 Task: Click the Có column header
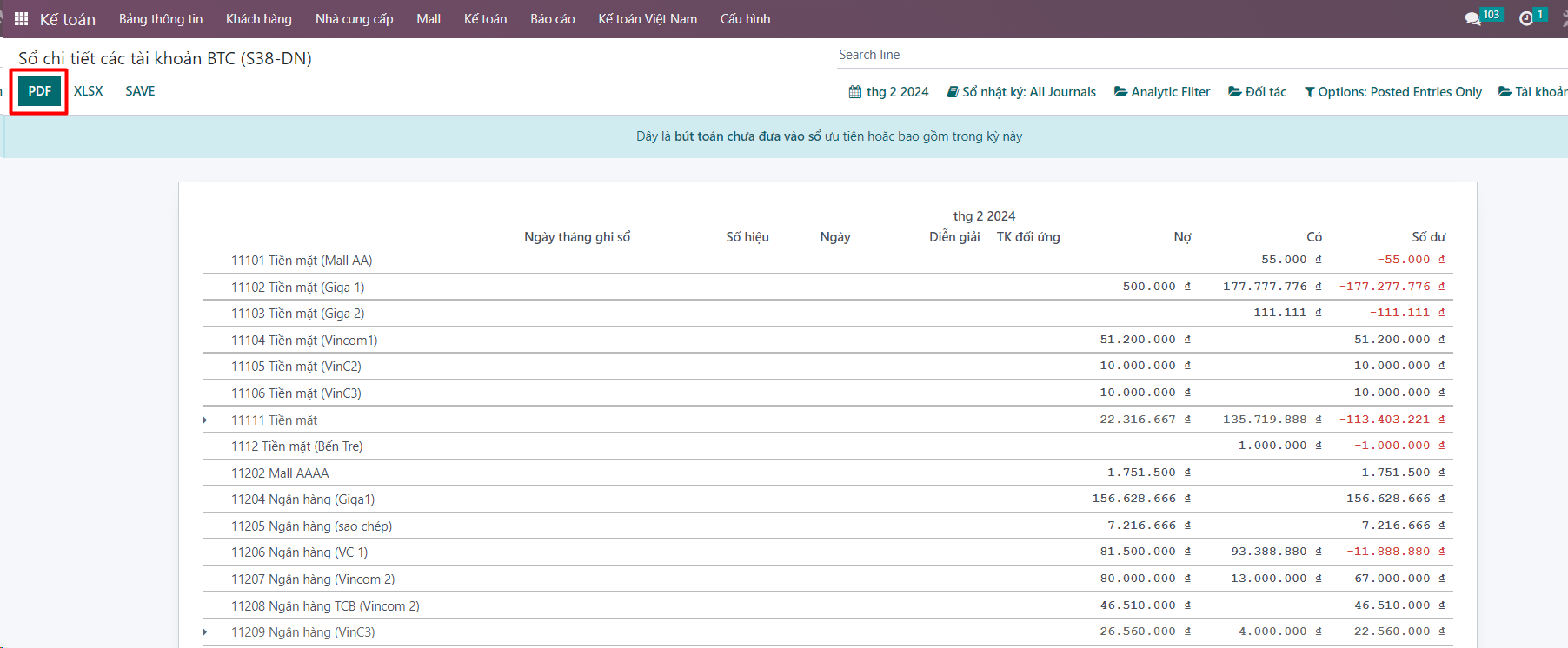1314,237
